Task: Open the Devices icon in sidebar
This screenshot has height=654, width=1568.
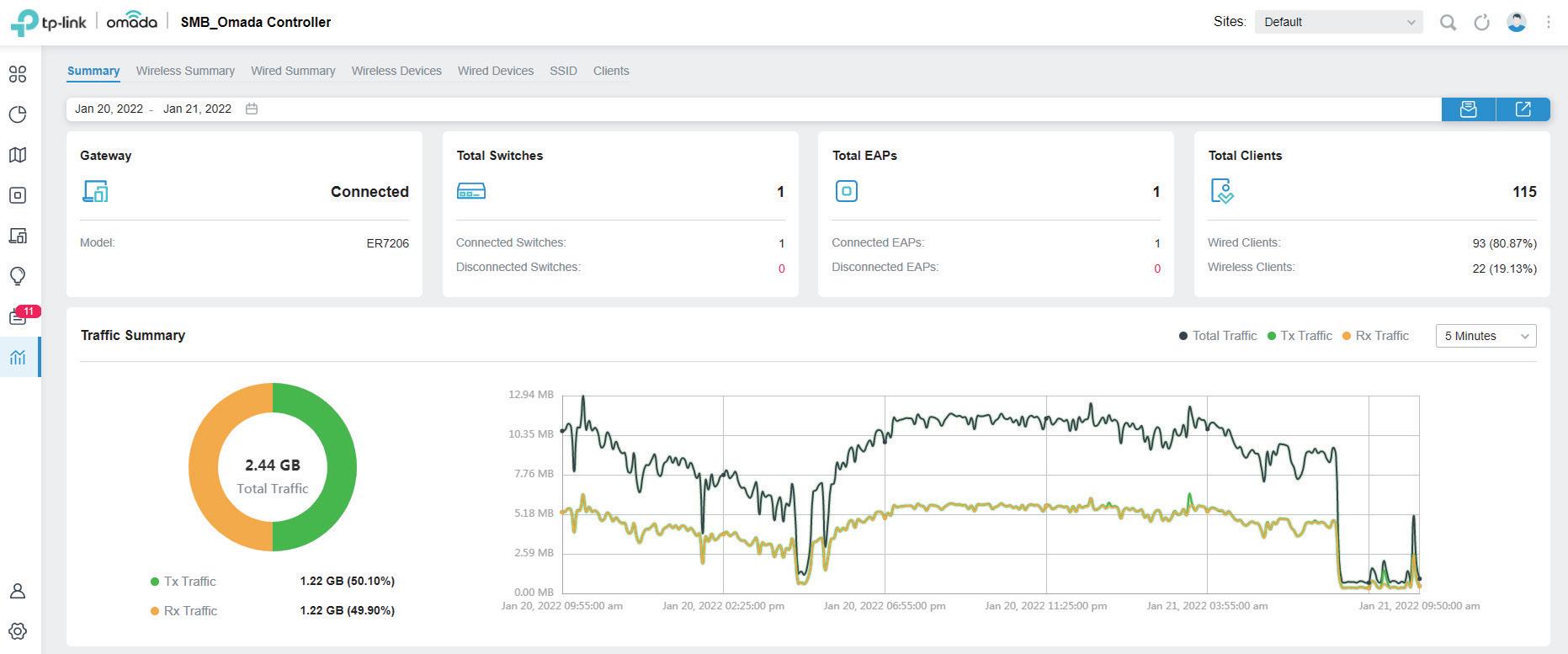Action: click(x=18, y=195)
